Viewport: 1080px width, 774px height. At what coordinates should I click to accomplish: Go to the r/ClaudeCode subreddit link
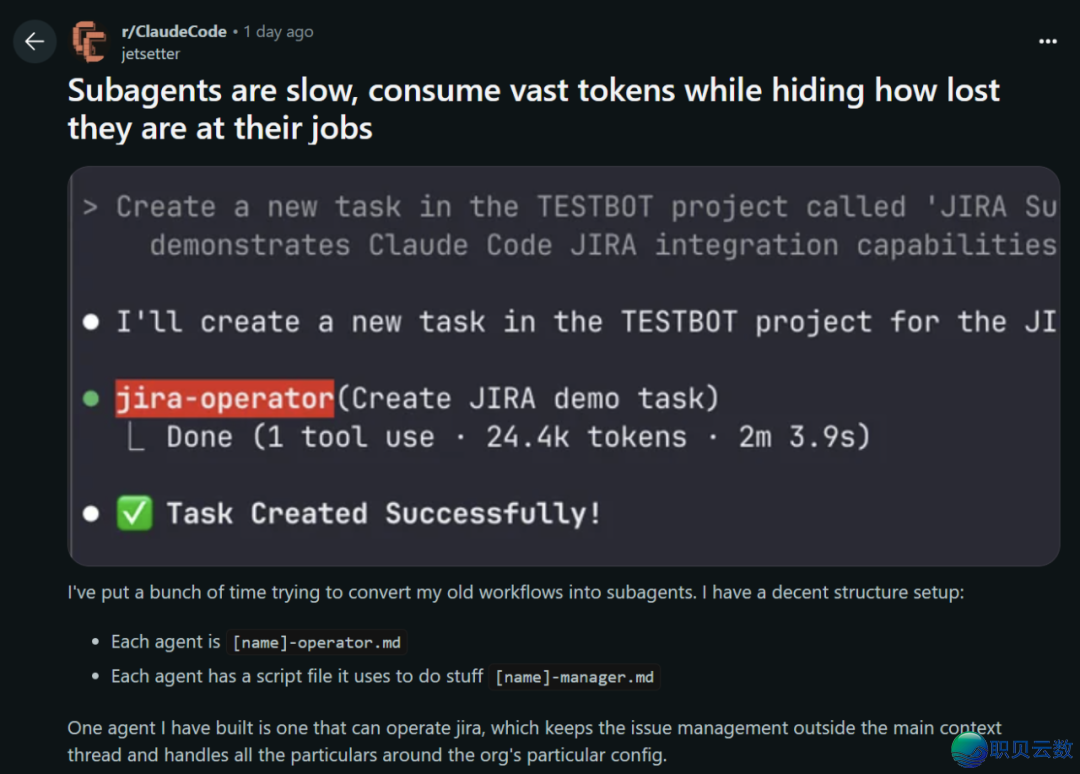tap(174, 32)
